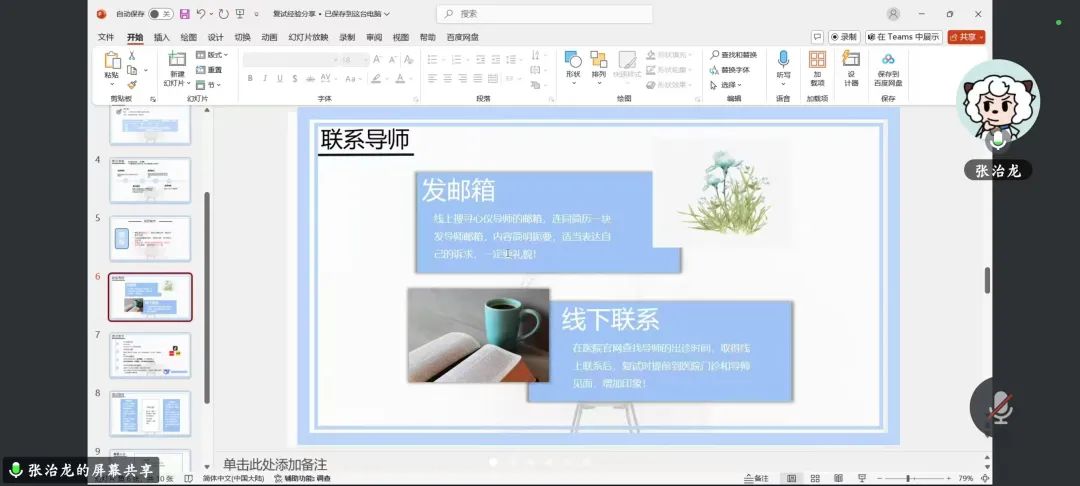Click the Paste (粘贴) icon

(111, 63)
